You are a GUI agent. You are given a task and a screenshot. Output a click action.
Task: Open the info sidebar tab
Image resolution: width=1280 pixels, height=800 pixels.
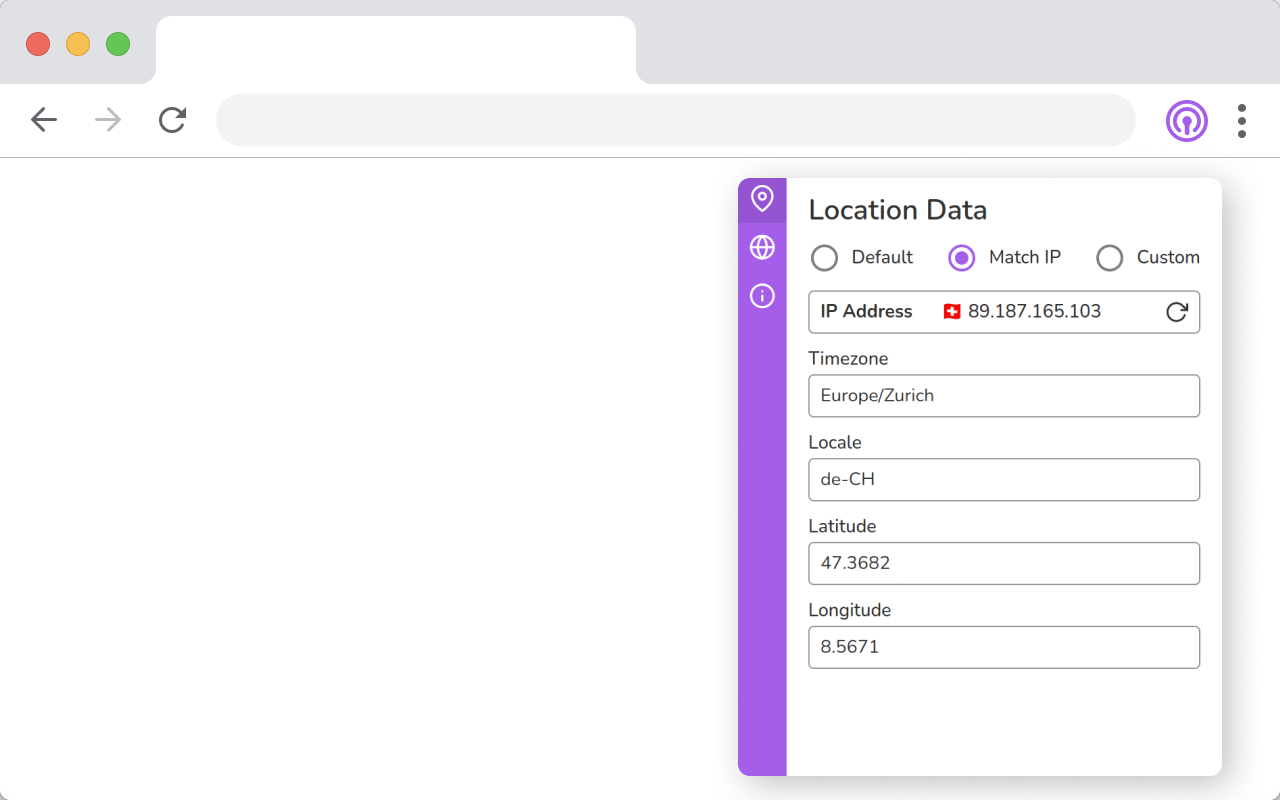pos(762,296)
